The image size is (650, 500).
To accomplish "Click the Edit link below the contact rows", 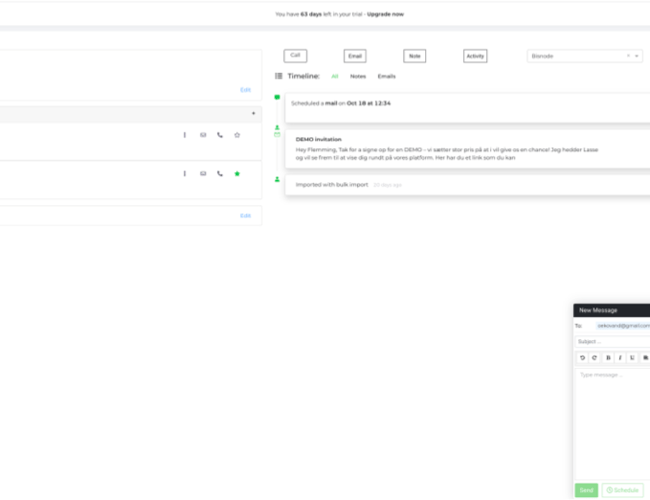I will point(245,216).
